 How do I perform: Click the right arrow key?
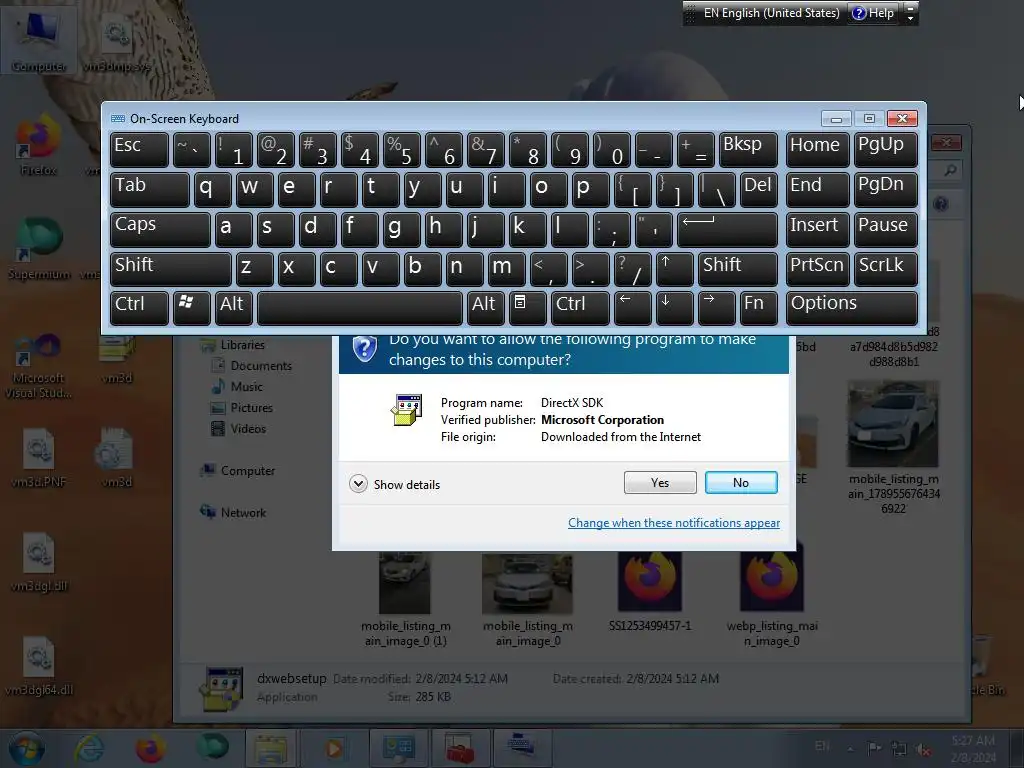click(716, 308)
